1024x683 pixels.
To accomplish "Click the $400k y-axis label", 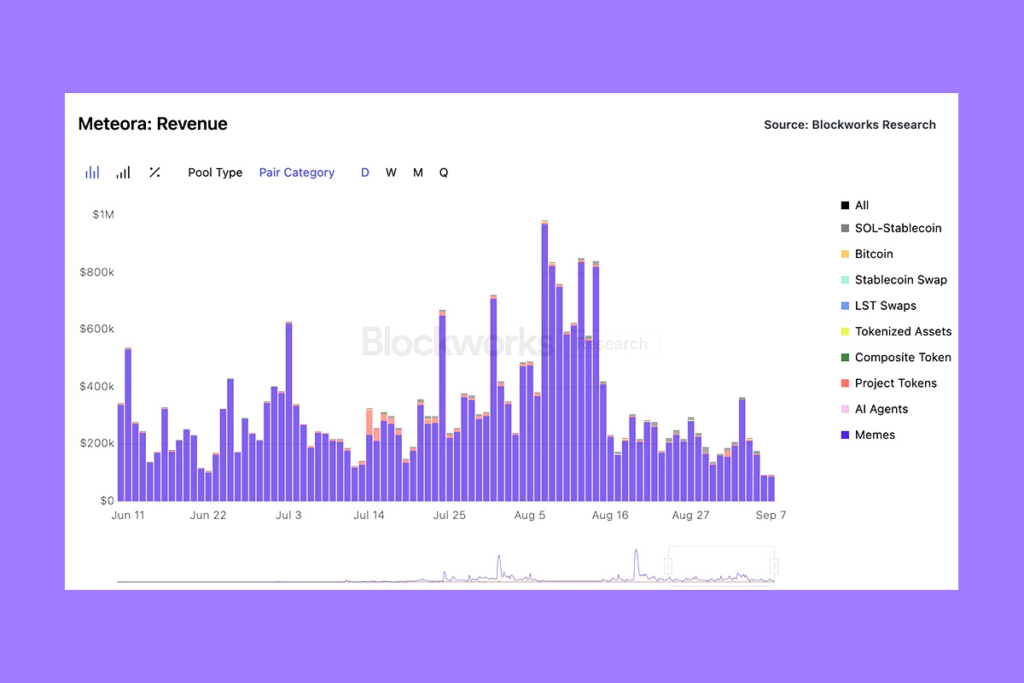I will 97,386.
